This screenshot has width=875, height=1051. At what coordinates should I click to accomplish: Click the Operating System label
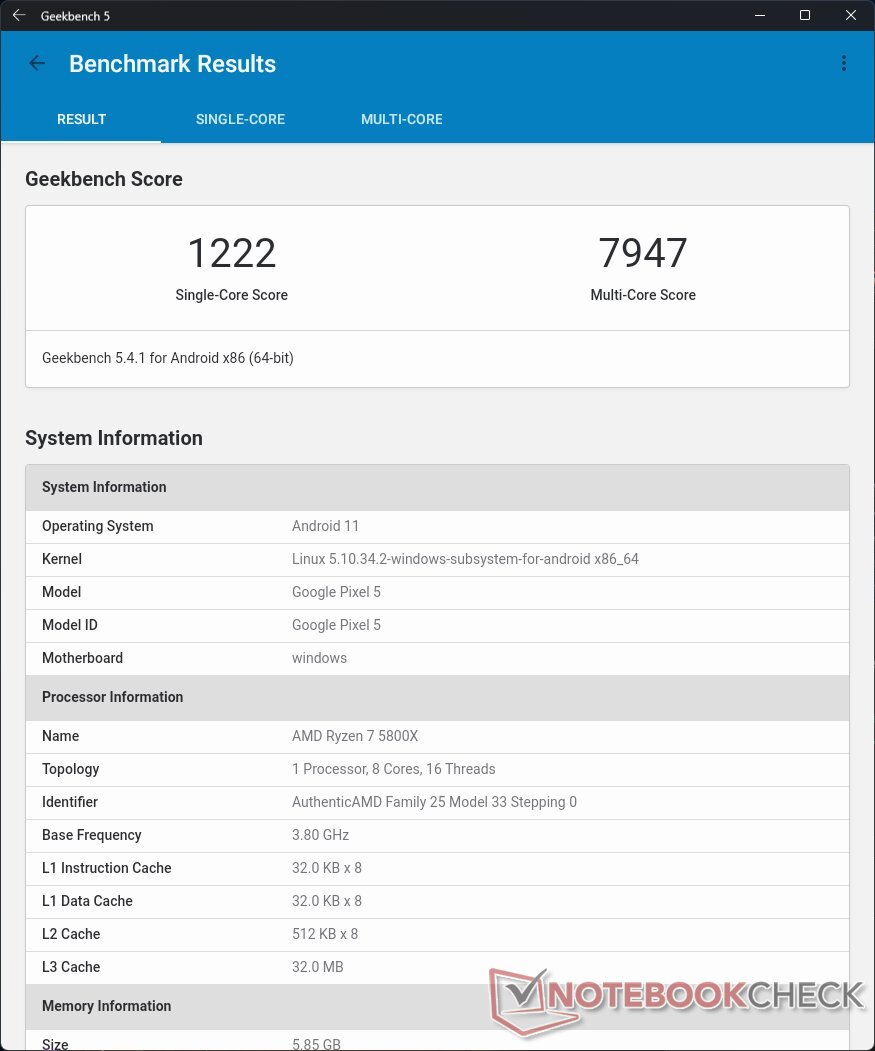pyautogui.click(x=97, y=526)
